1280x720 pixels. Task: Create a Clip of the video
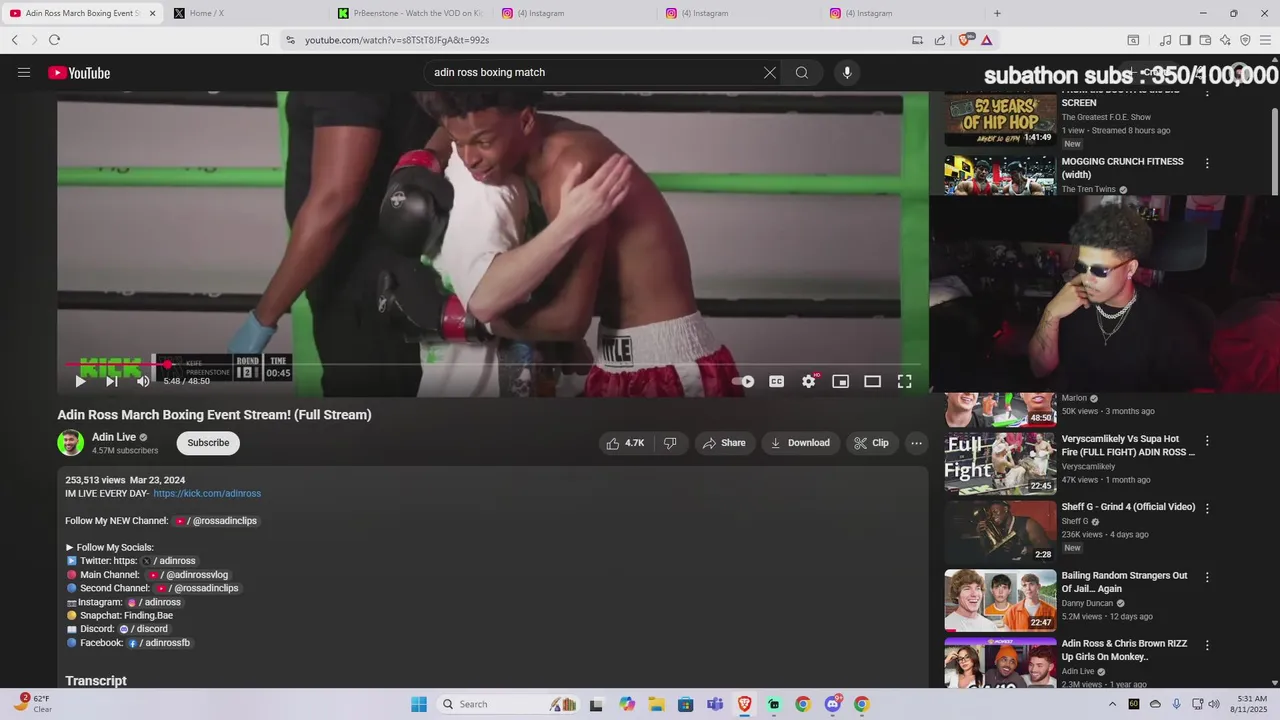click(x=870, y=443)
